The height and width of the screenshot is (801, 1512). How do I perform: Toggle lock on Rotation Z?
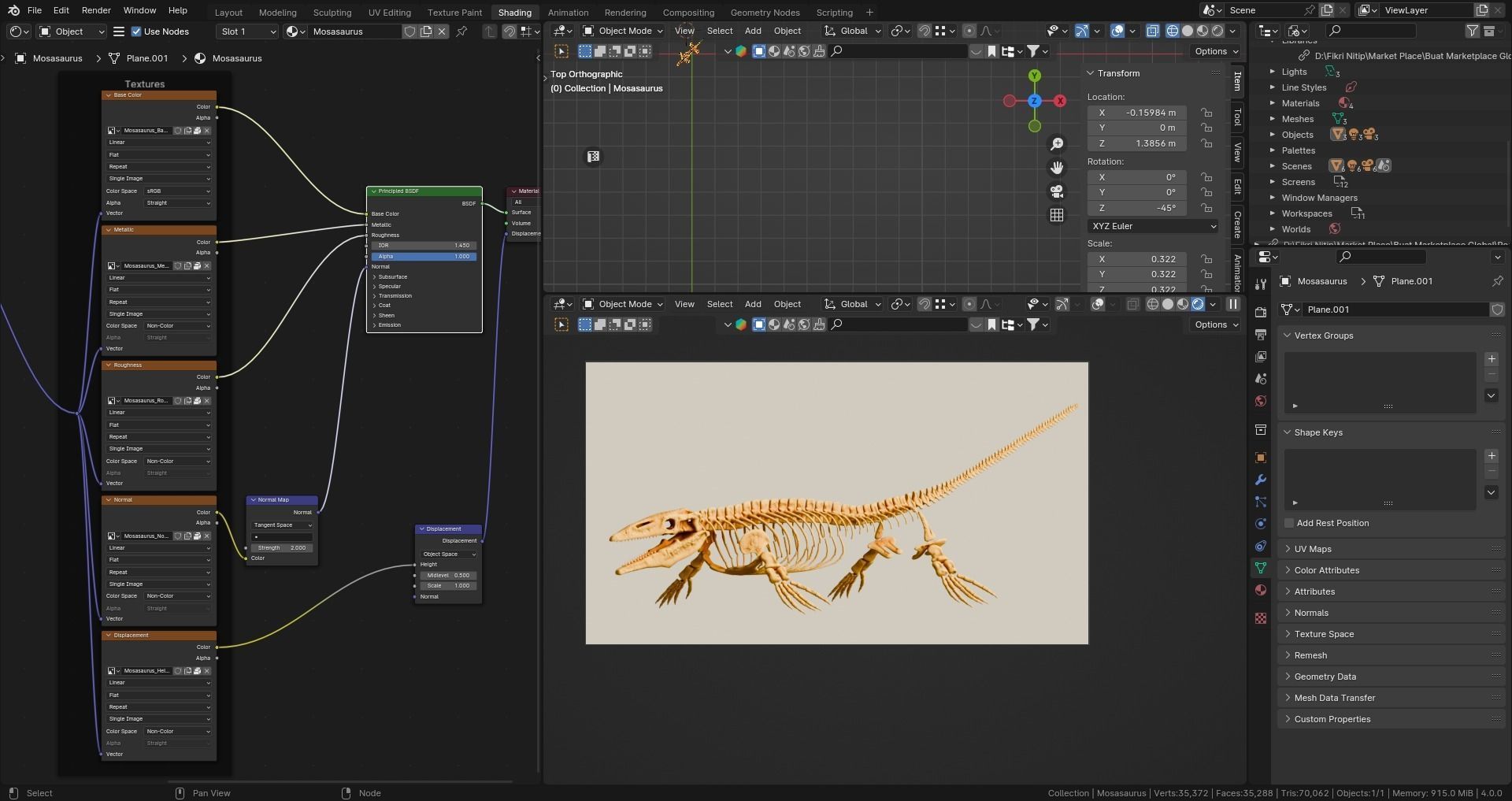(1206, 208)
